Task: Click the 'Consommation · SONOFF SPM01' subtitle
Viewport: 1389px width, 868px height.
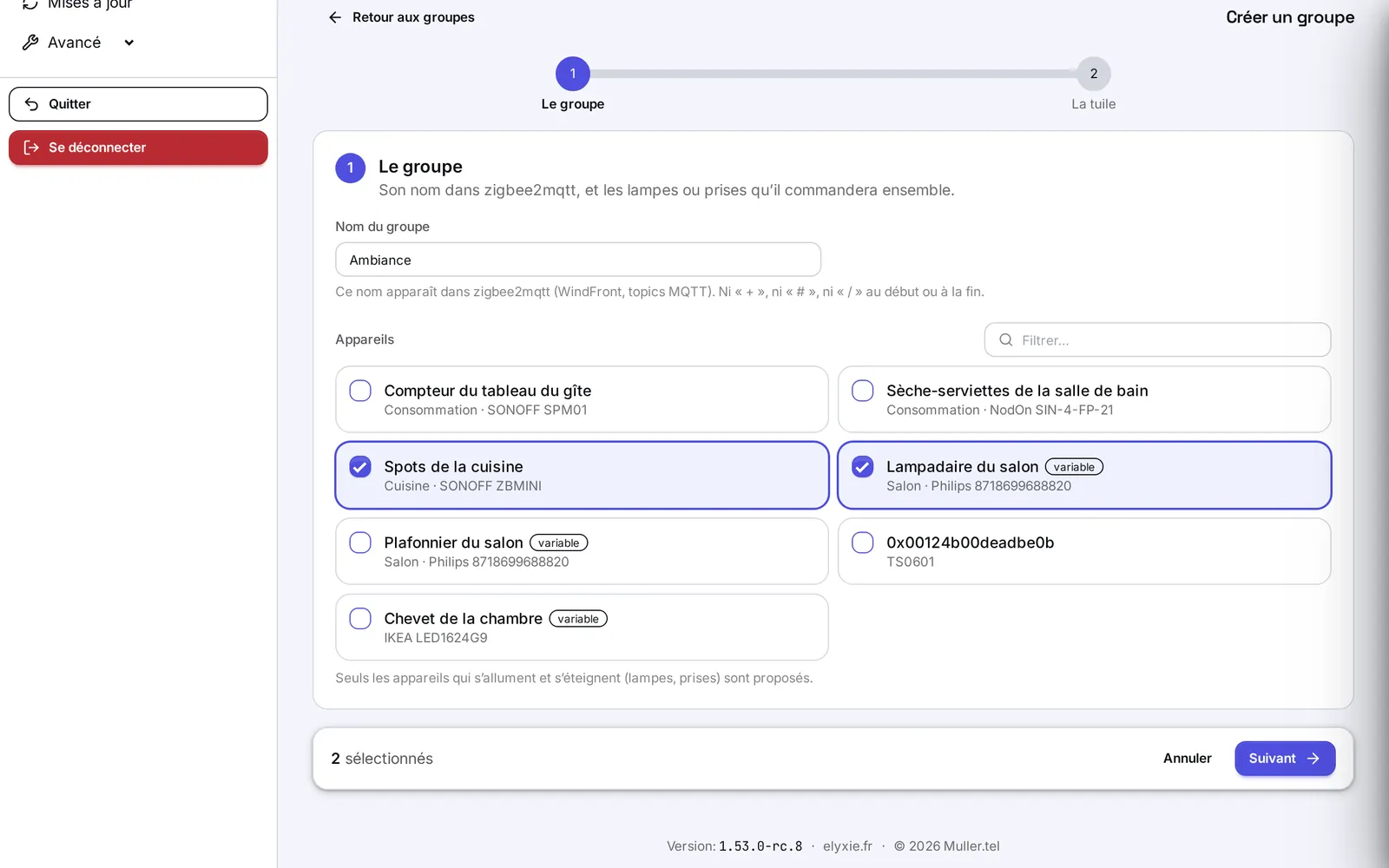Action: (x=485, y=410)
